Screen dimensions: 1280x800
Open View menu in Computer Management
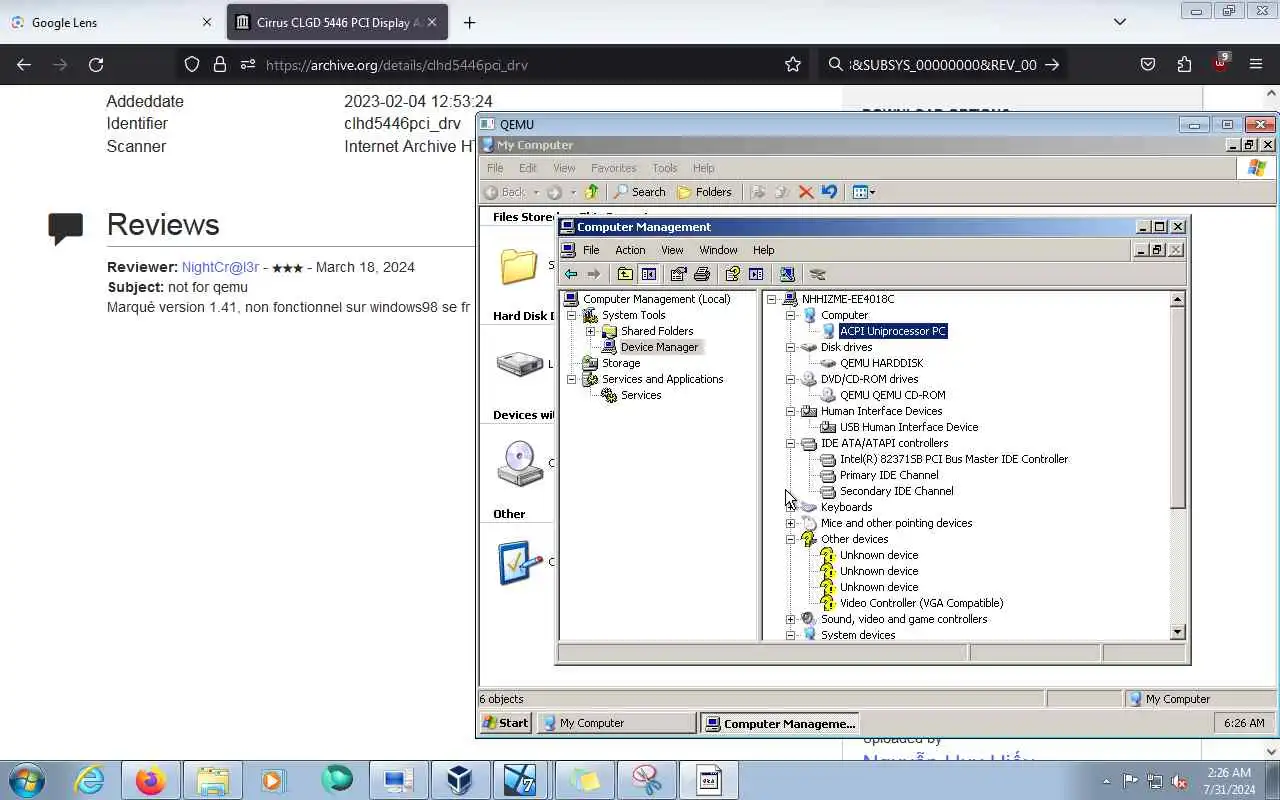672,250
